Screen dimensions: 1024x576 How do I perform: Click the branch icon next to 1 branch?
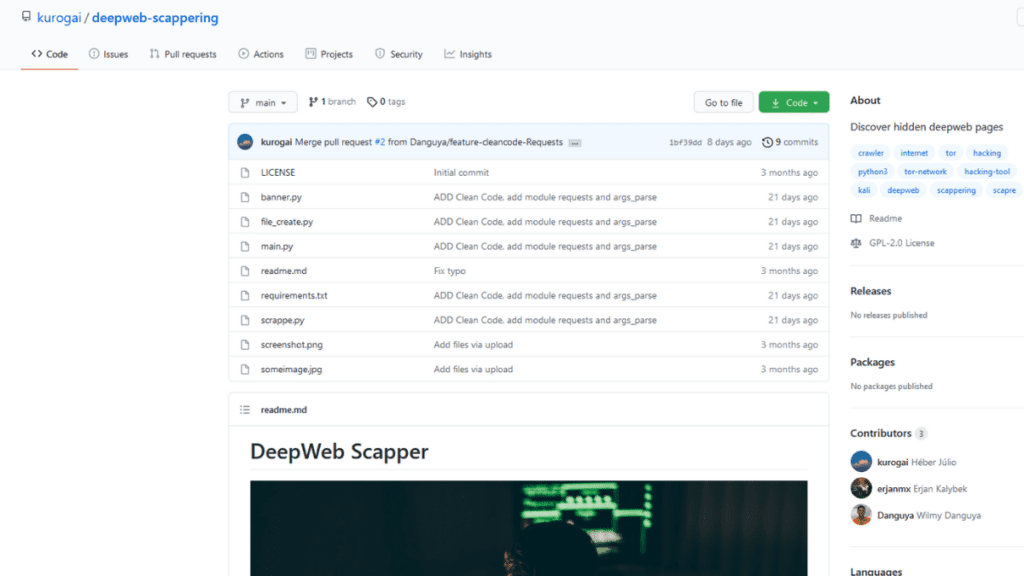[313, 102]
